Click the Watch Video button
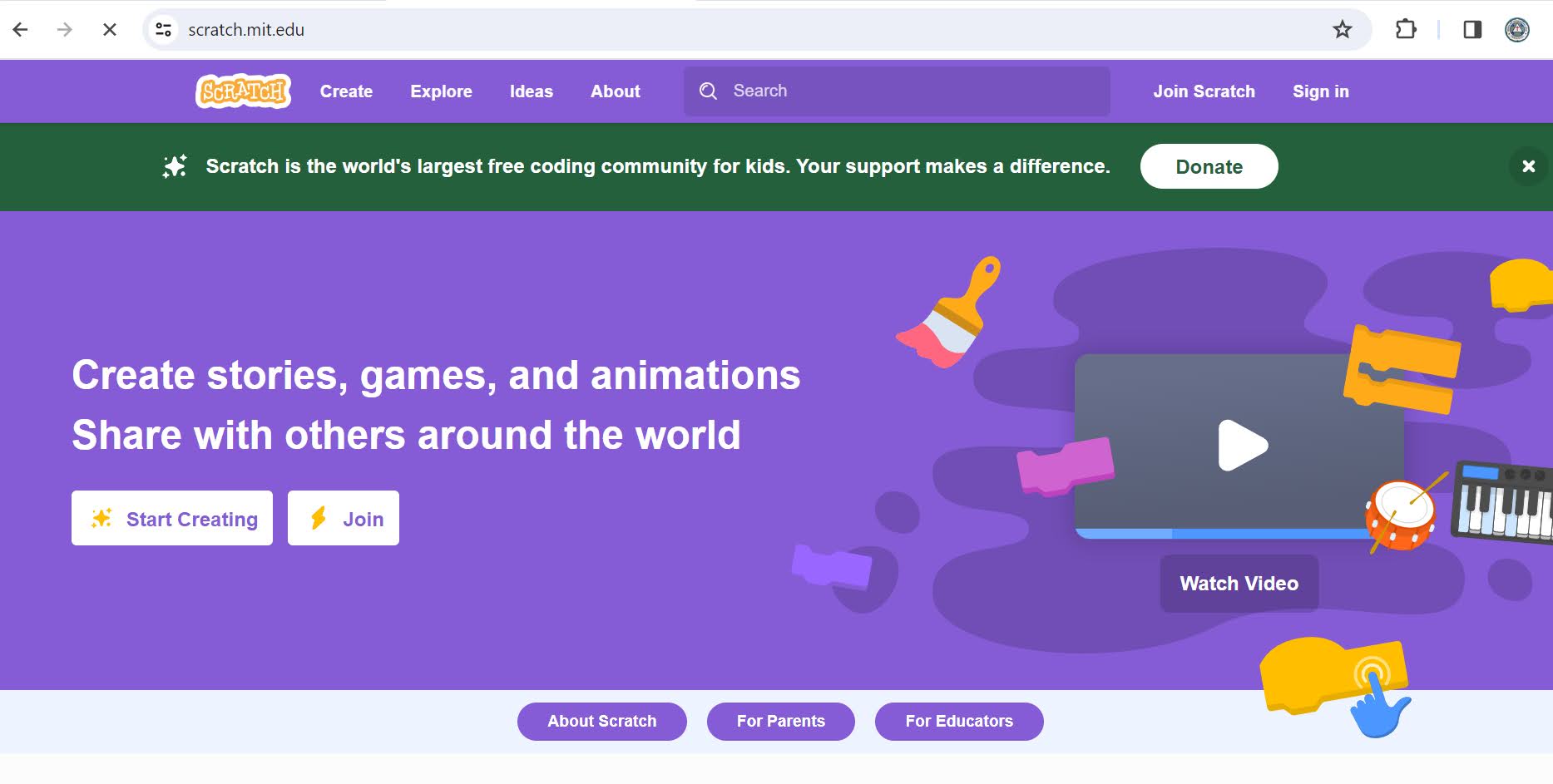The height and width of the screenshot is (784, 1553). tap(1239, 584)
